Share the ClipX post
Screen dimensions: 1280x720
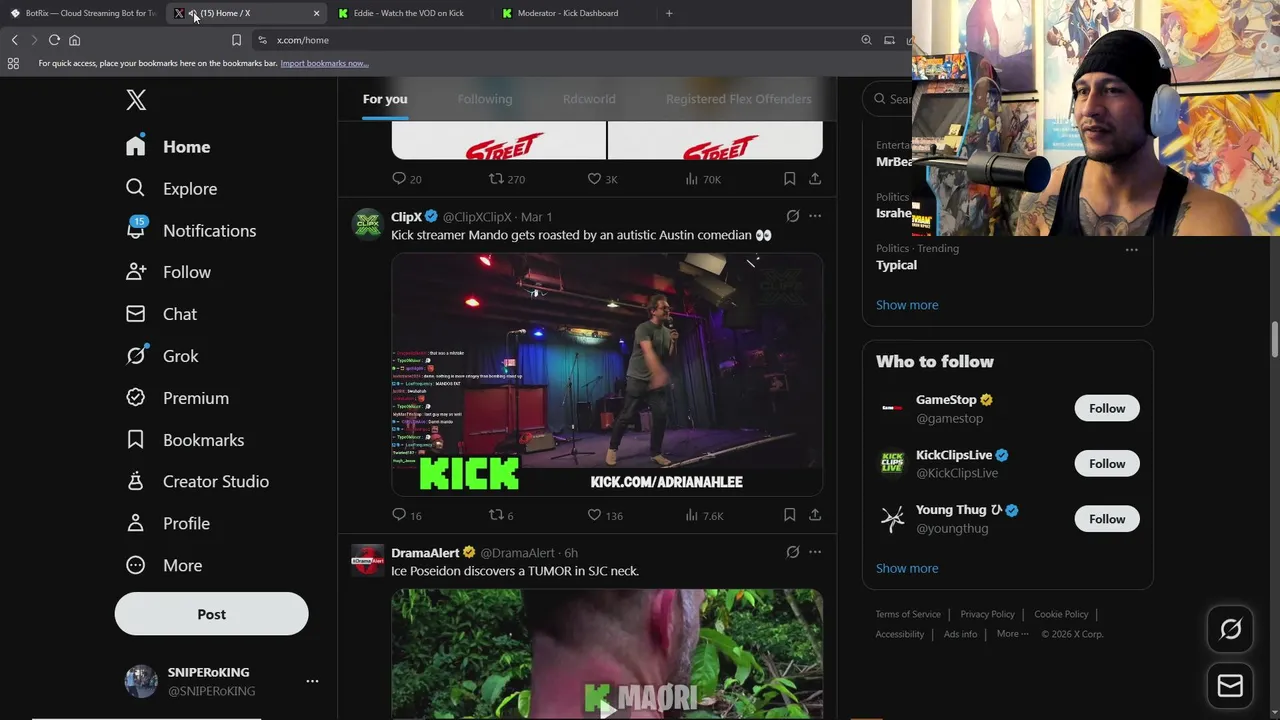pyautogui.click(x=815, y=515)
